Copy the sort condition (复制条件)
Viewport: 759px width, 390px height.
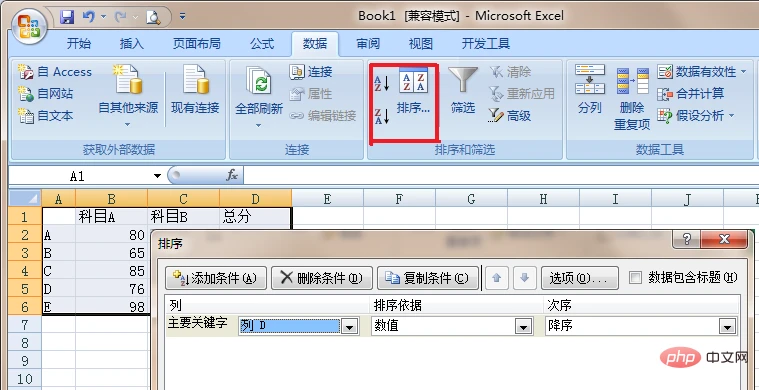click(428, 278)
